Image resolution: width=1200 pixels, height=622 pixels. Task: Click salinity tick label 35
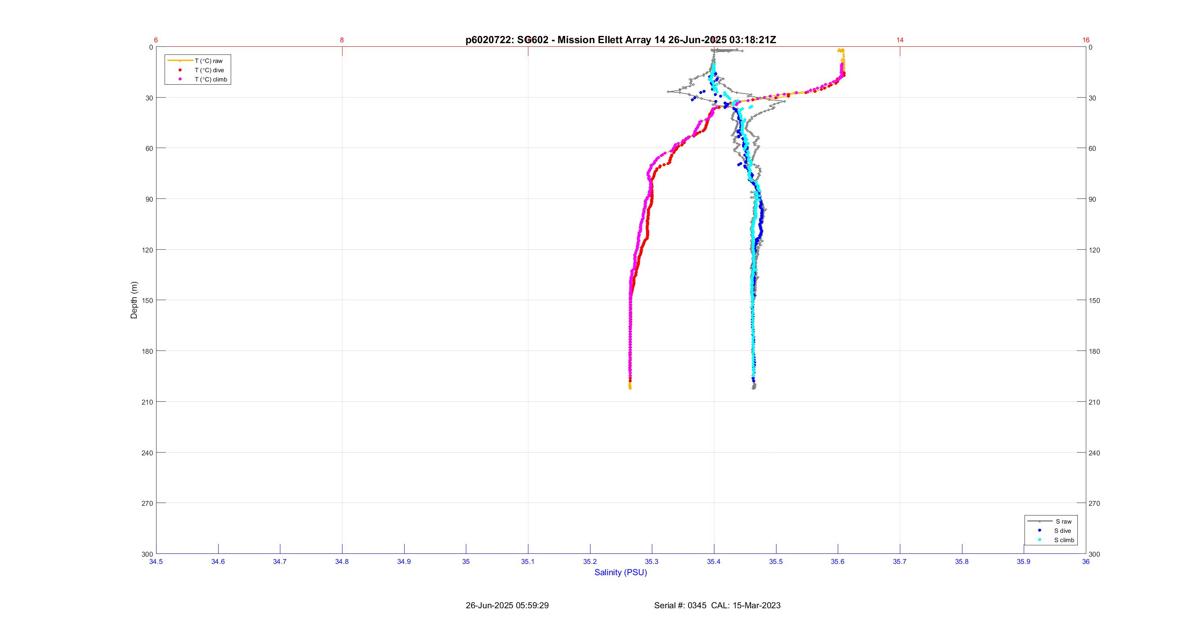[x=466, y=562]
